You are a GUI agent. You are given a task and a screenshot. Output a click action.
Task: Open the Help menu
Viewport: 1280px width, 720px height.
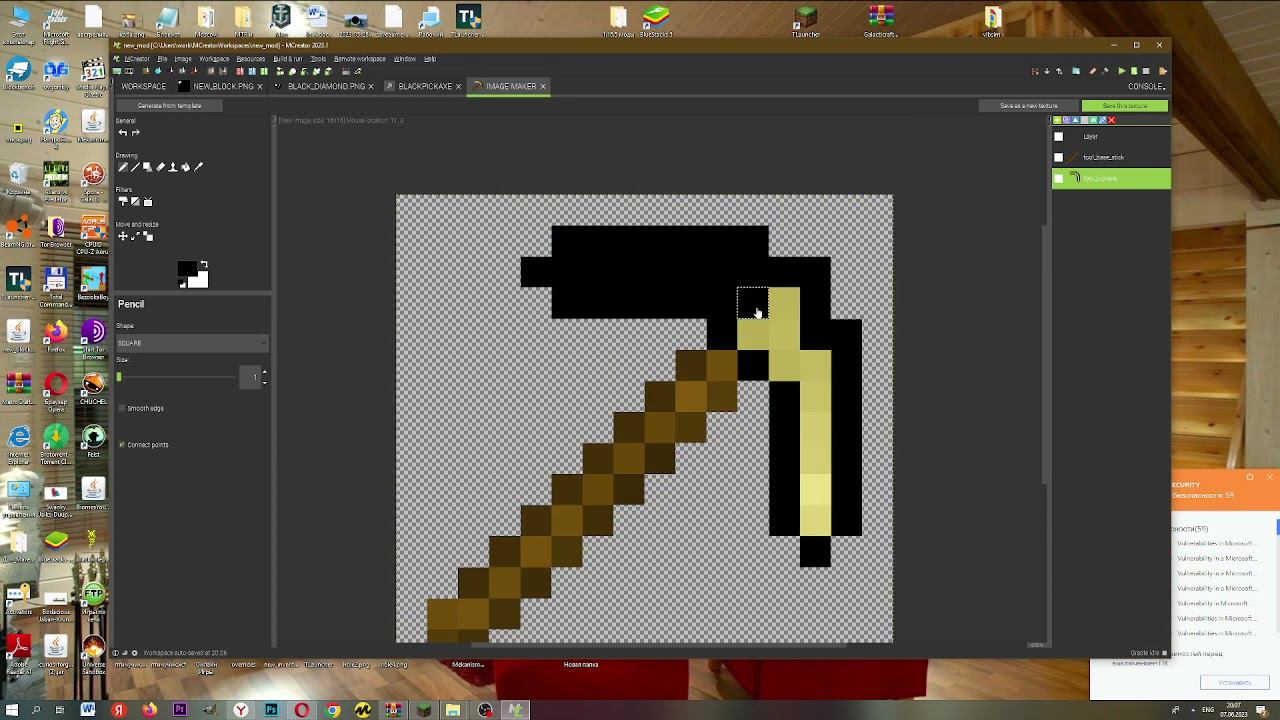coord(429,59)
